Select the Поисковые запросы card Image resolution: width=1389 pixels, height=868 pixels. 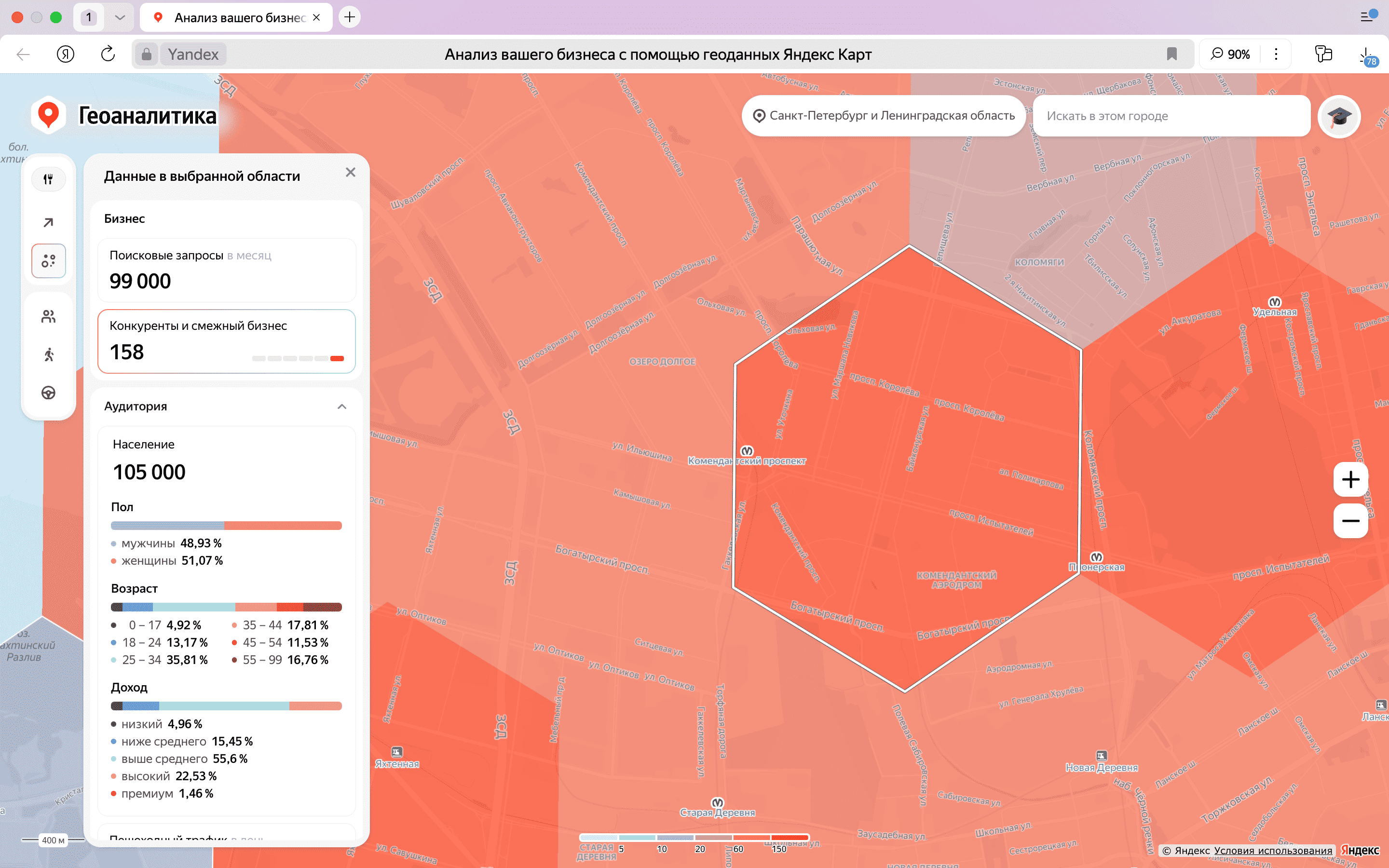[226, 270]
